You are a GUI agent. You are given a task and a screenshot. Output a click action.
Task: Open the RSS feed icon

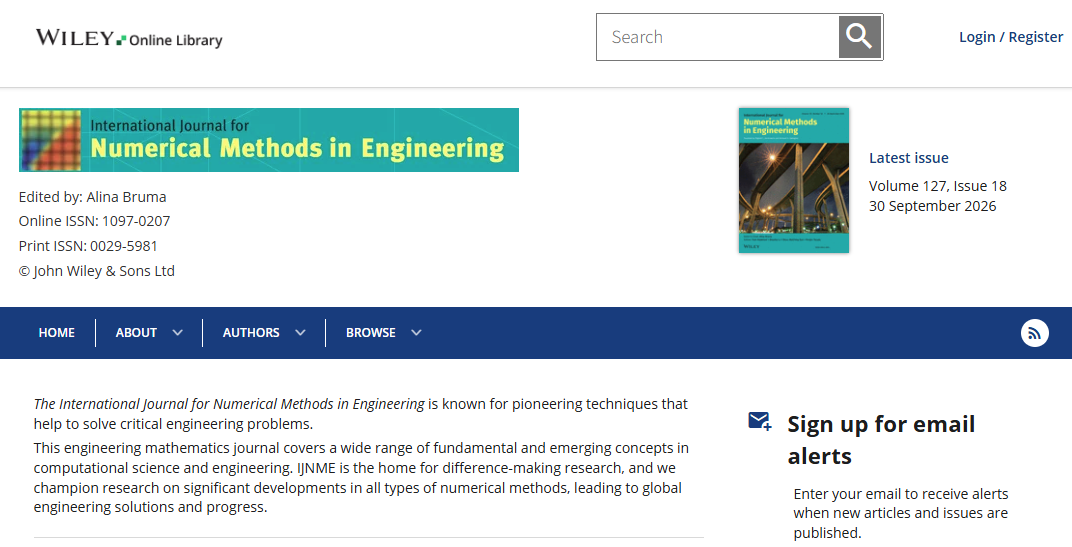tap(1034, 333)
